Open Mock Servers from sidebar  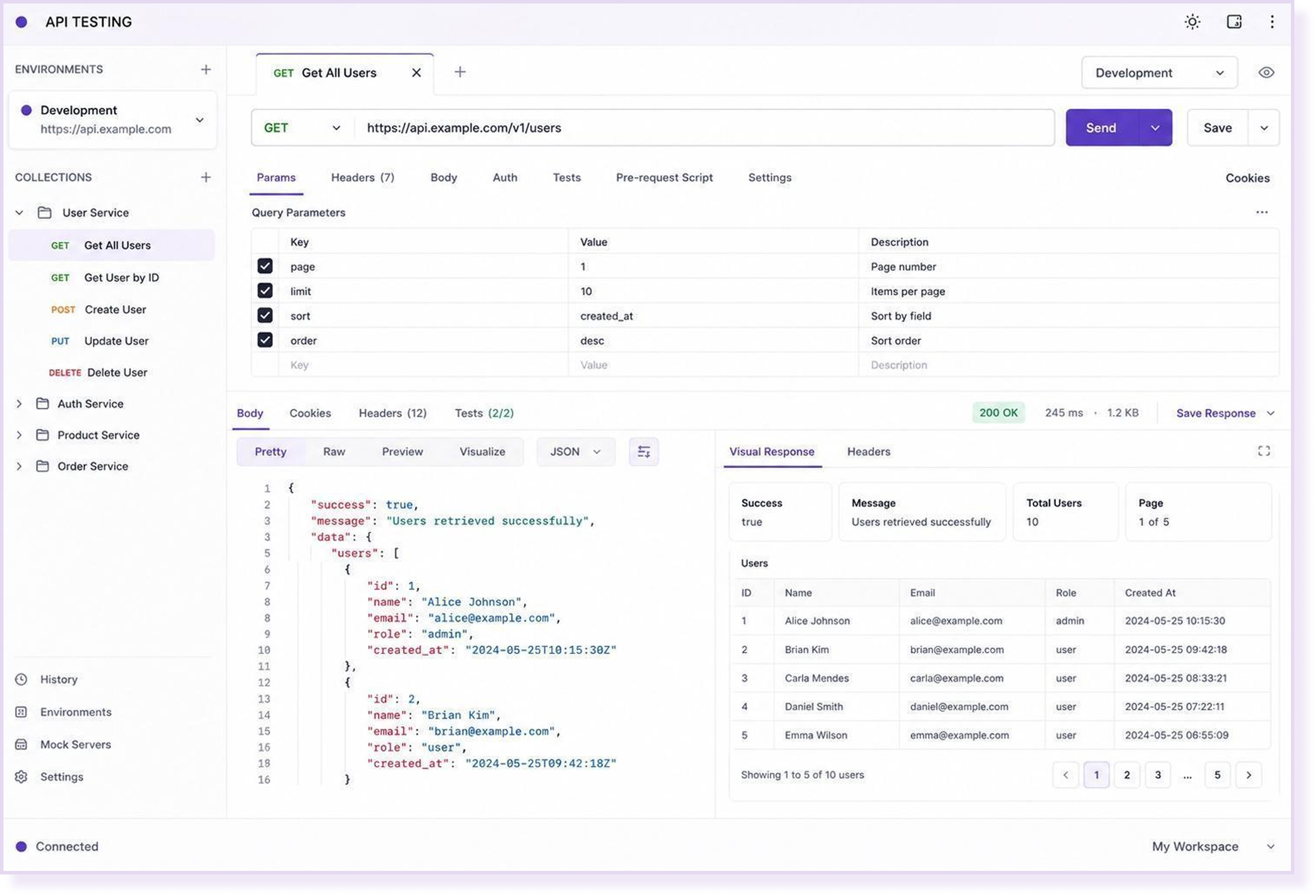pos(63,744)
